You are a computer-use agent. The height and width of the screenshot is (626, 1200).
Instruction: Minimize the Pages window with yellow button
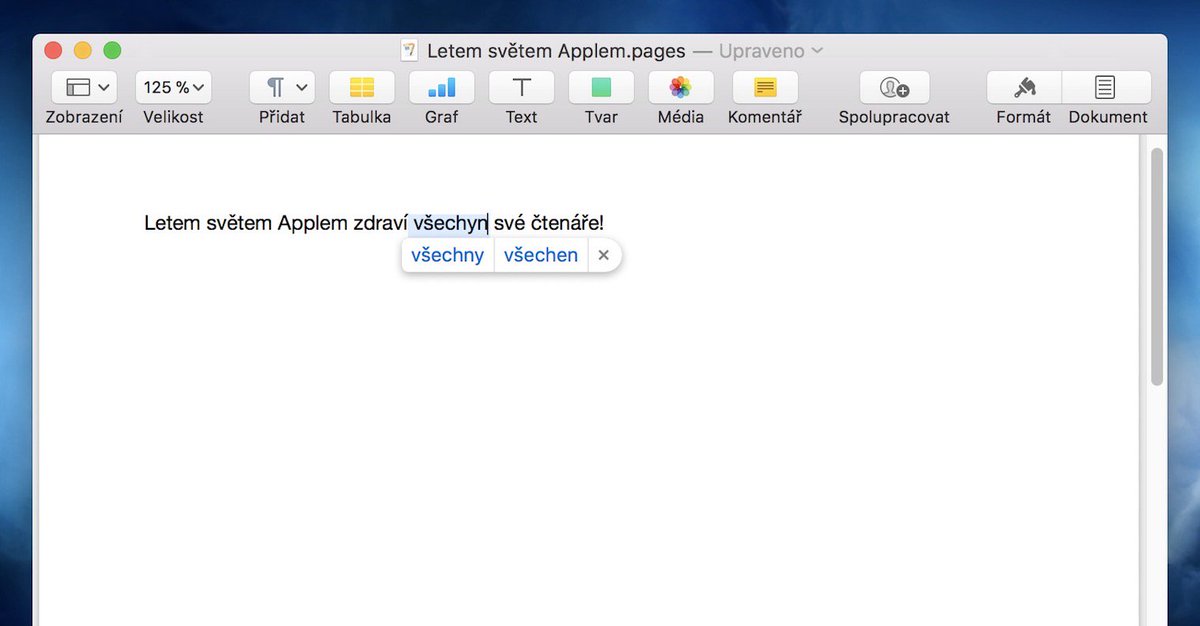83,50
